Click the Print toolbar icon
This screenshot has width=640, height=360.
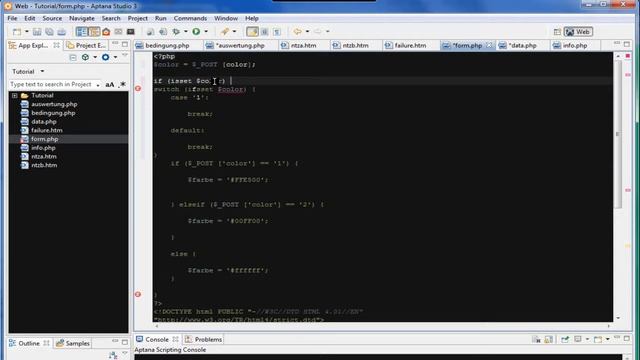coord(62,31)
